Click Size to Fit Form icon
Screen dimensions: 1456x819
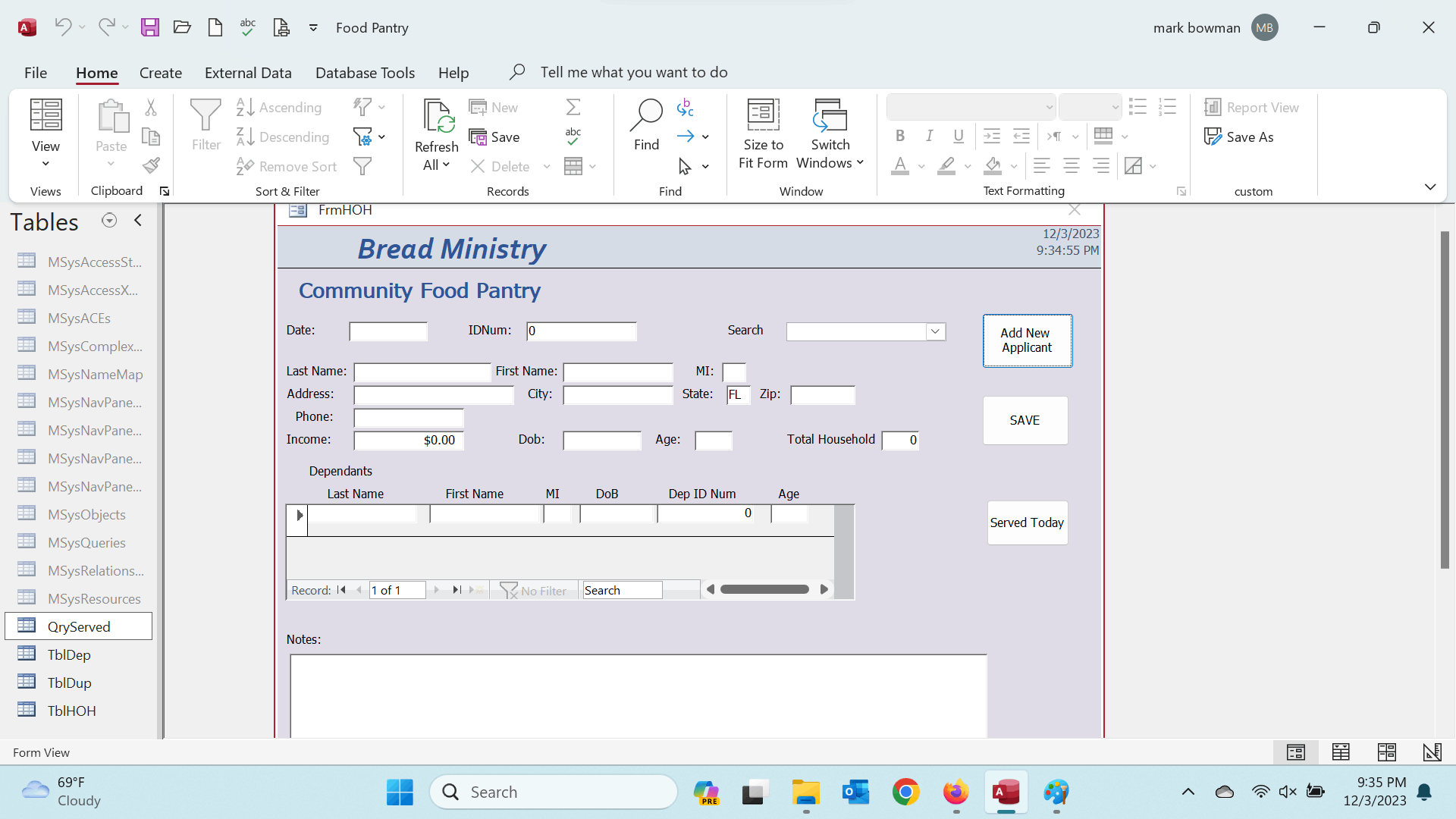(763, 115)
